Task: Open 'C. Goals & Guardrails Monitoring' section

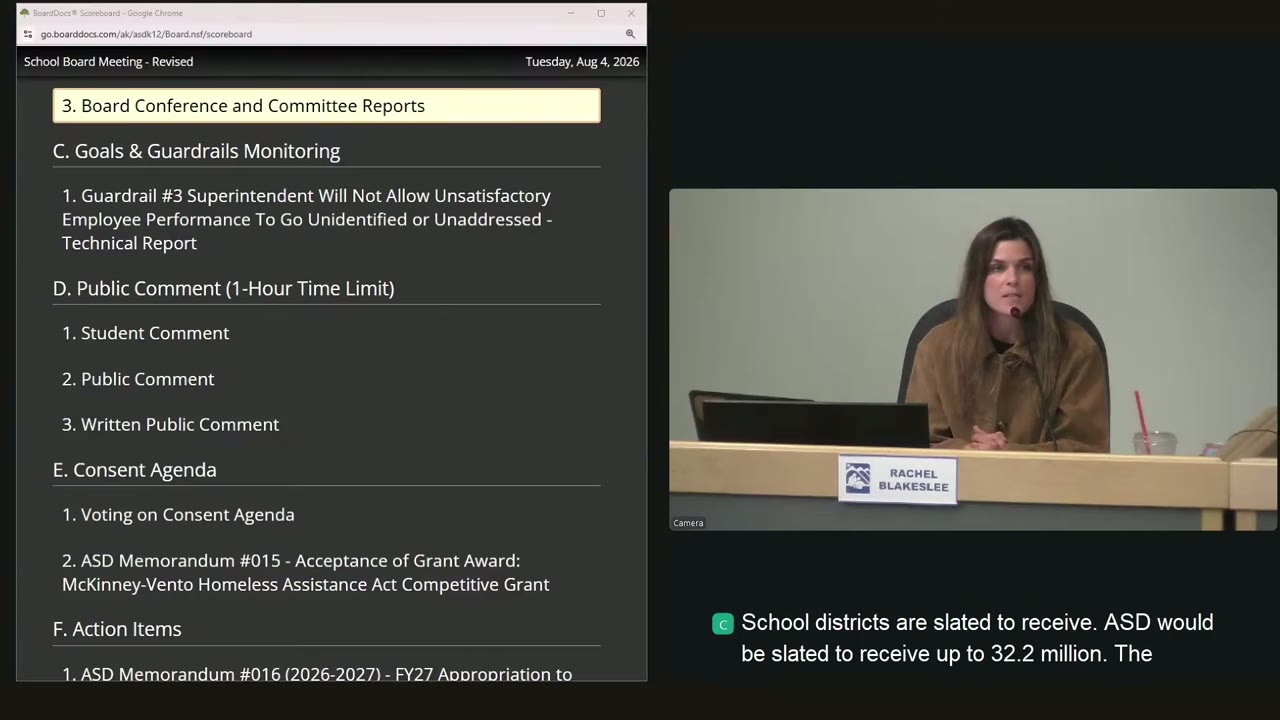Action: pos(196,151)
